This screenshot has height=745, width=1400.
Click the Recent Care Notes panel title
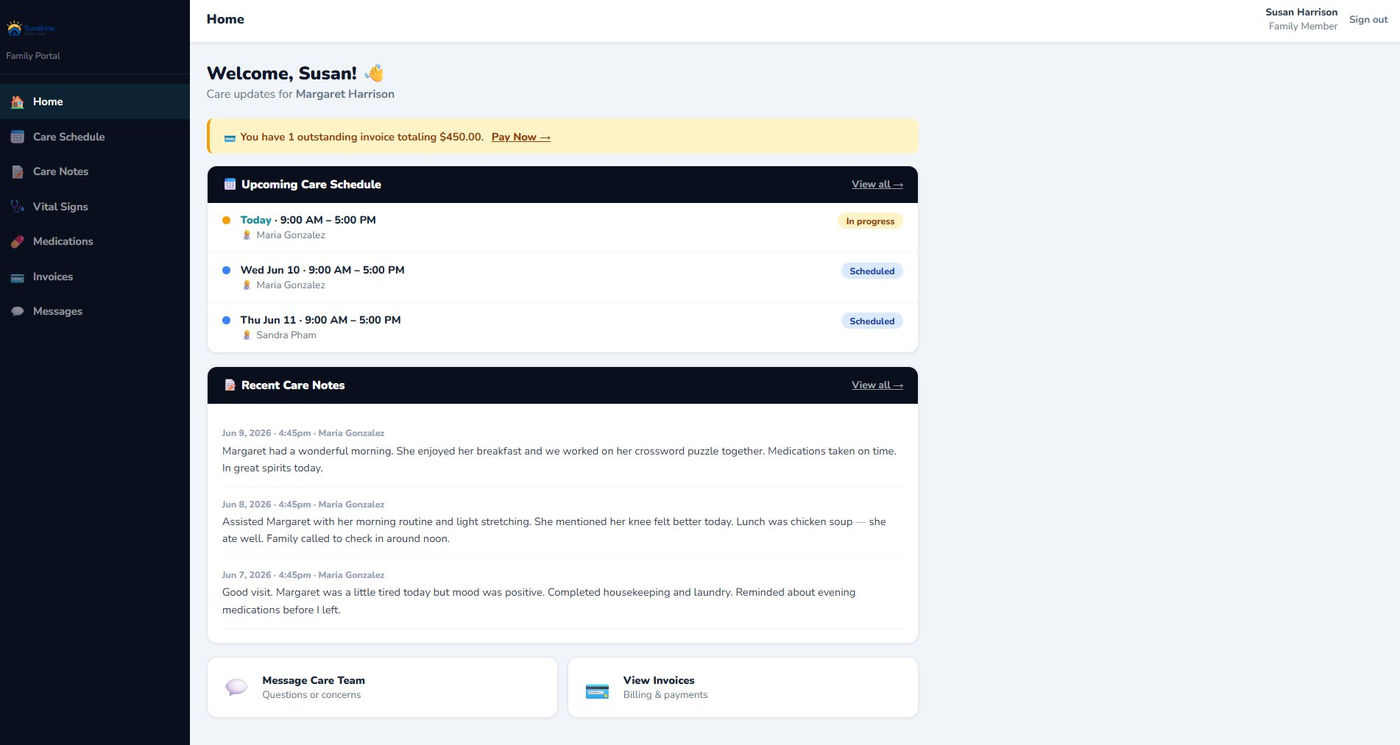pyautogui.click(x=293, y=385)
